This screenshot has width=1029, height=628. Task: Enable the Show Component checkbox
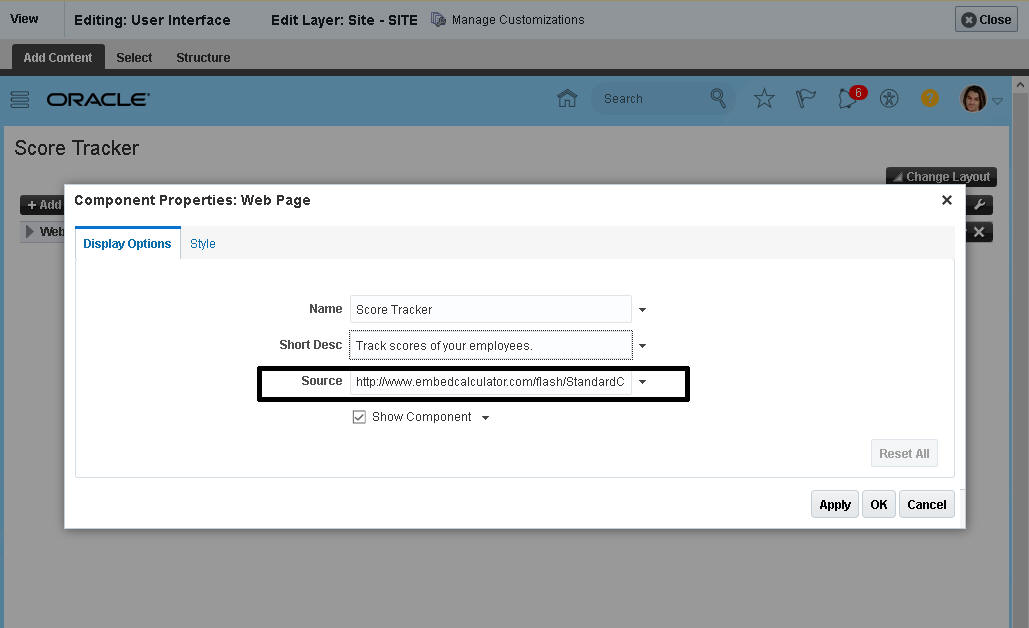[359, 416]
